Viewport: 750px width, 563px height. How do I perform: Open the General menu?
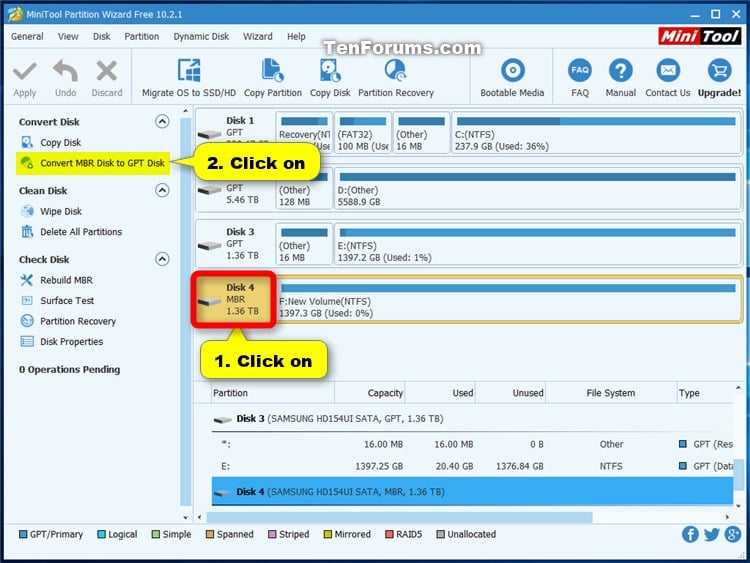pyautogui.click(x=27, y=36)
